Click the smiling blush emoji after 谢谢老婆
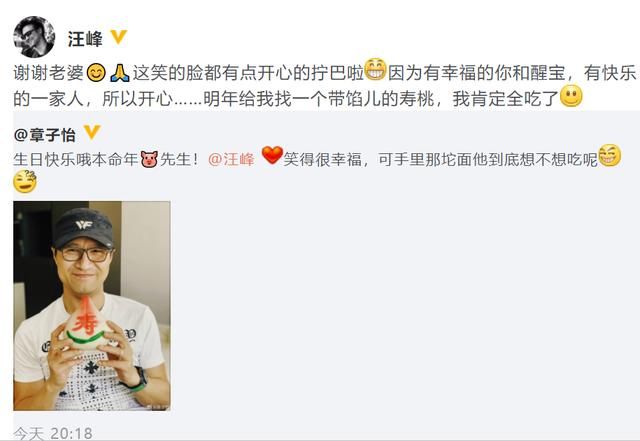Viewport: 640px width, 441px height. coord(96,74)
